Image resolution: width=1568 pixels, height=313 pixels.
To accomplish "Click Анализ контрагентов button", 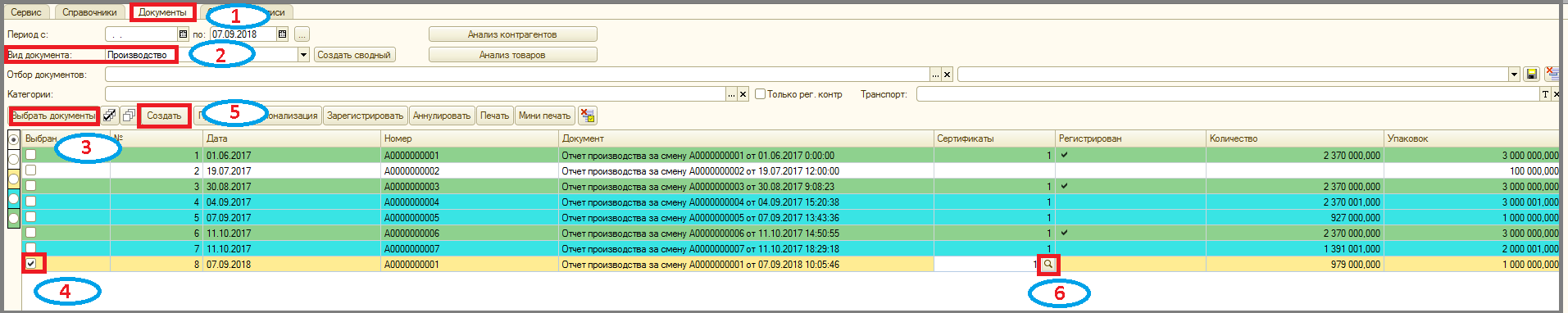I will pos(512,34).
